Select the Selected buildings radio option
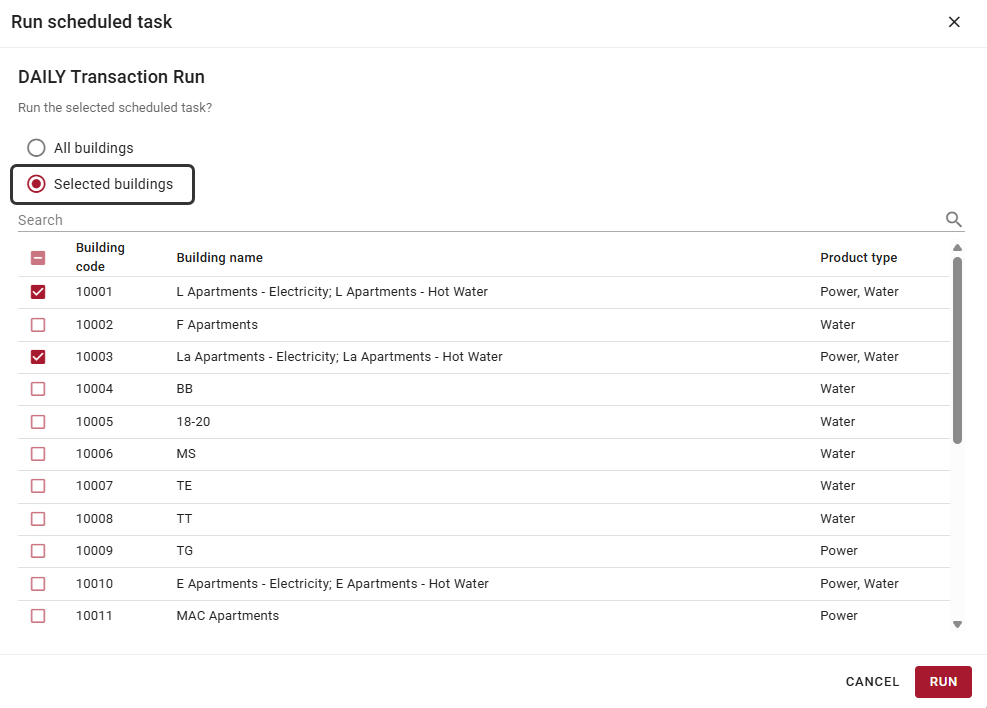The width and height of the screenshot is (987, 708). (36, 184)
